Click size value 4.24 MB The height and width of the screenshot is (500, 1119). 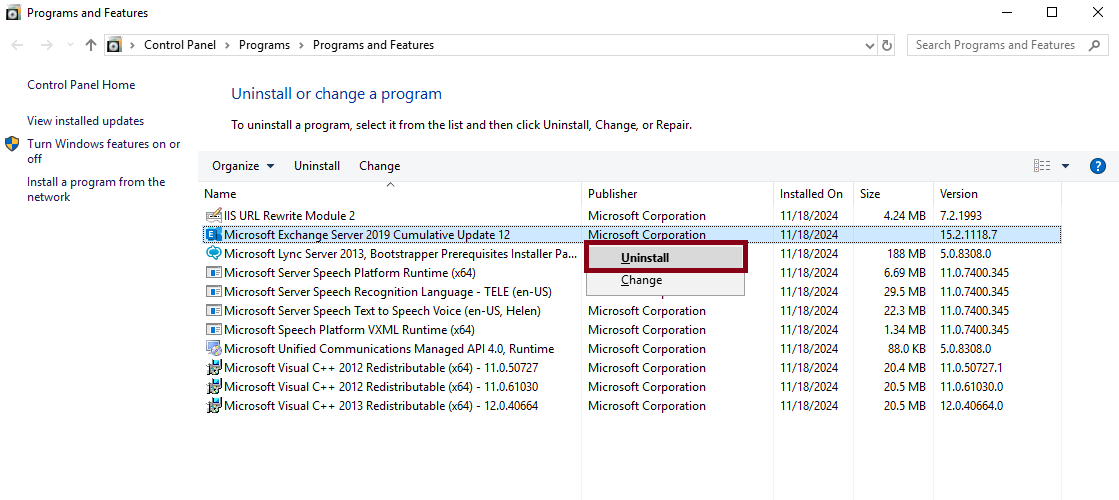click(x=903, y=215)
